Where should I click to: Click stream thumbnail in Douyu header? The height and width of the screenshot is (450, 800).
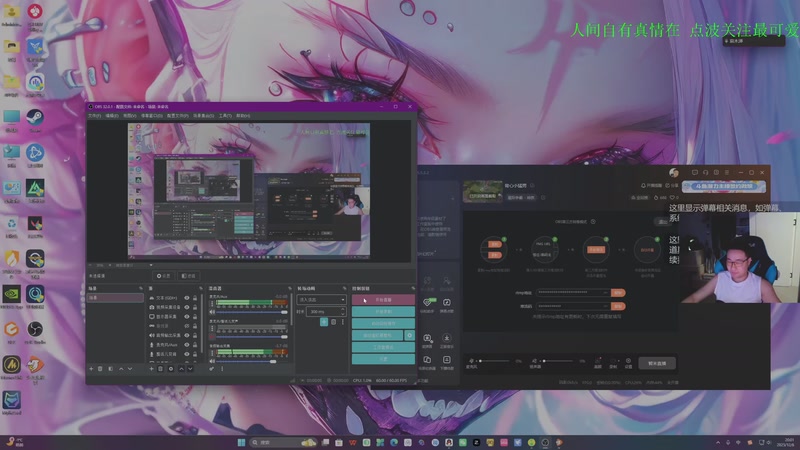pos(483,191)
